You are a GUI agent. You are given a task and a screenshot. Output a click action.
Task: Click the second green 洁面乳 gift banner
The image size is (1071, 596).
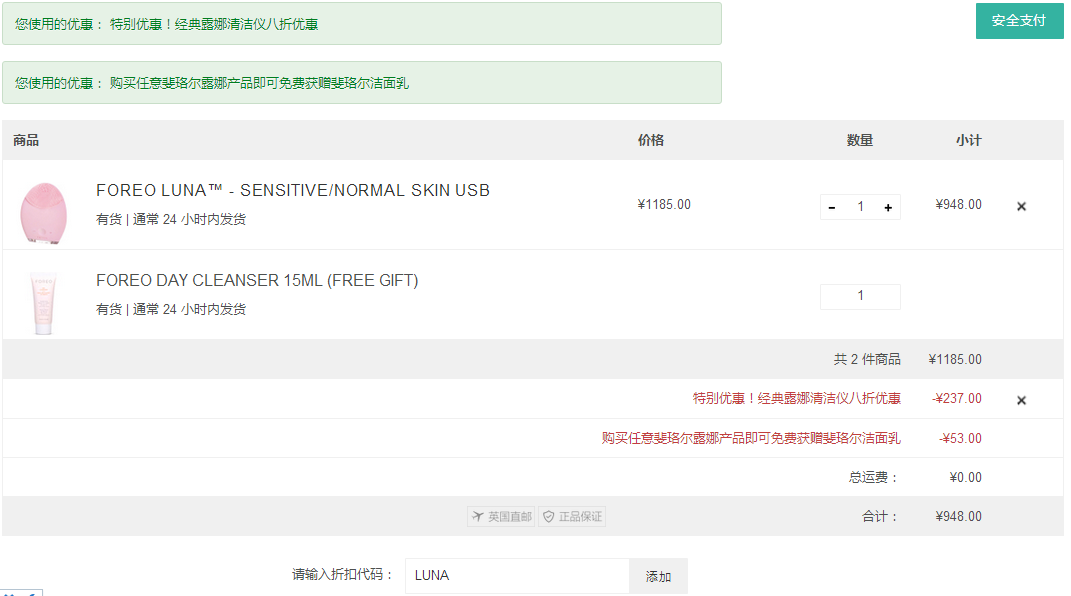tap(362, 83)
